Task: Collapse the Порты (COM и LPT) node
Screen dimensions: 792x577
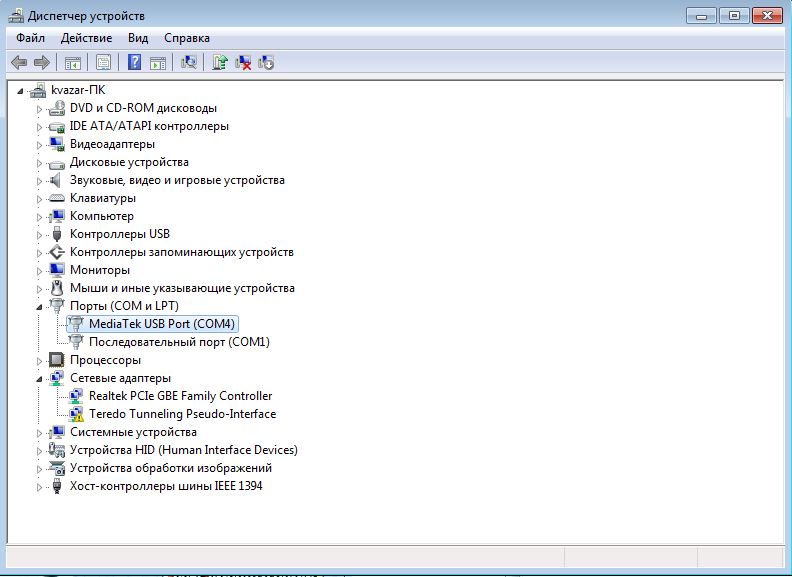Action: (x=40, y=306)
